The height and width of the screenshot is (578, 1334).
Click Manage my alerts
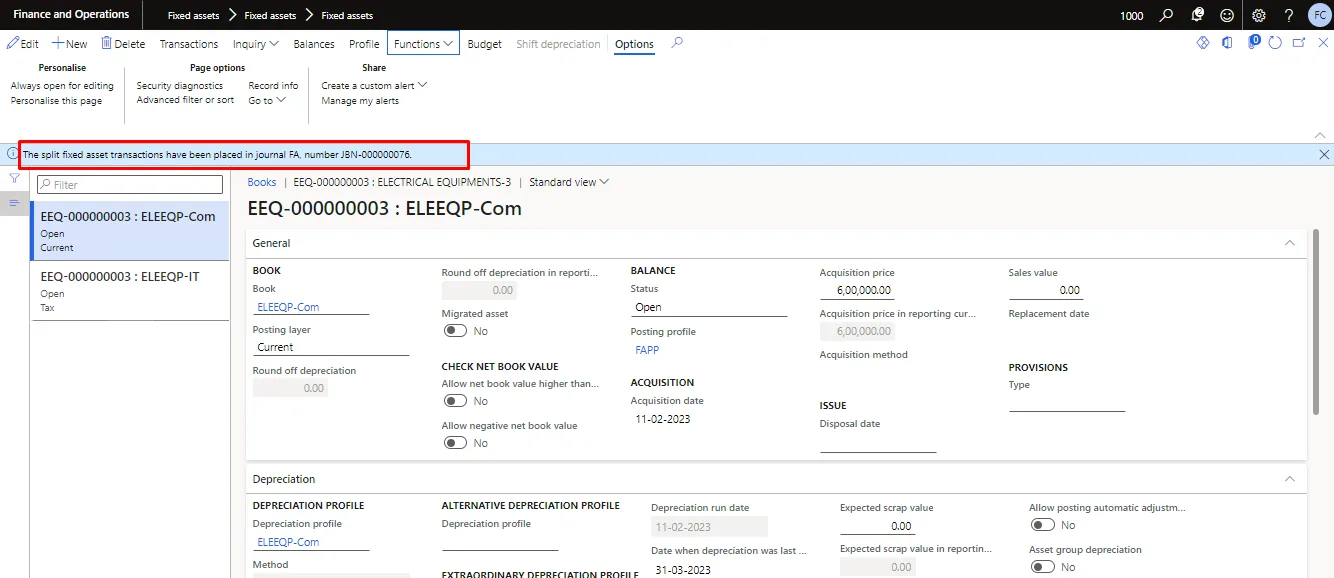(360, 101)
